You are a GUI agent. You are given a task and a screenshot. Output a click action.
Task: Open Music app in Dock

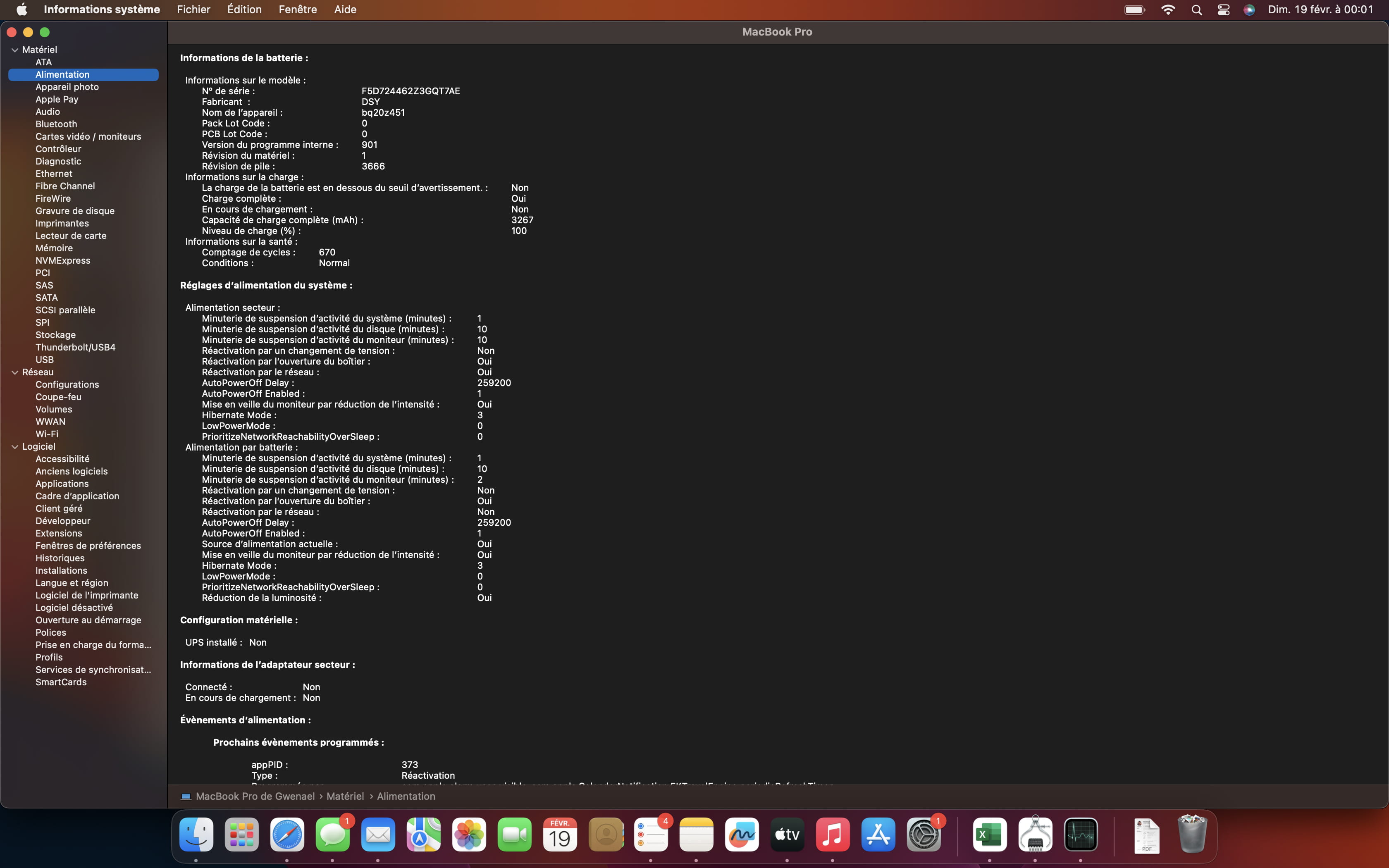[833, 834]
